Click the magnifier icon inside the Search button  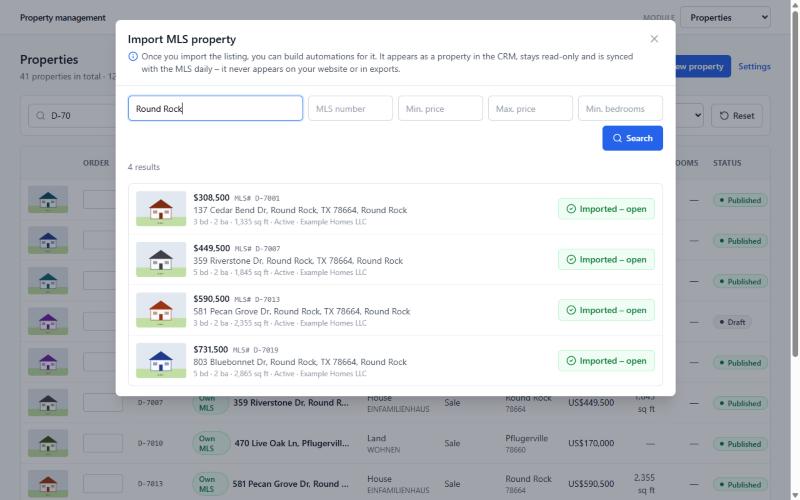point(617,138)
